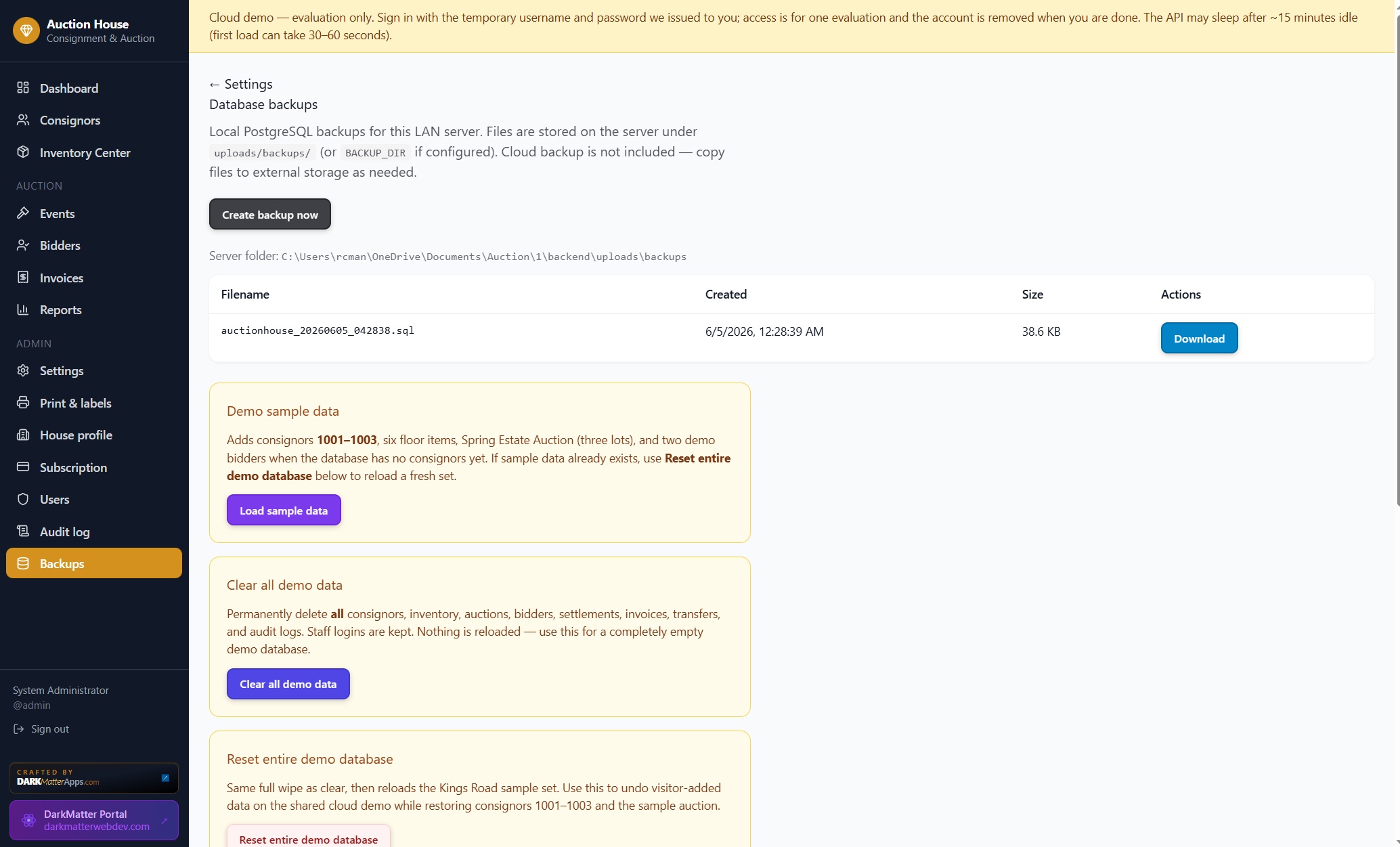Open the Users admin page
Image resolution: width=1400 pixels, height=847 pixels.
[94, 499]
